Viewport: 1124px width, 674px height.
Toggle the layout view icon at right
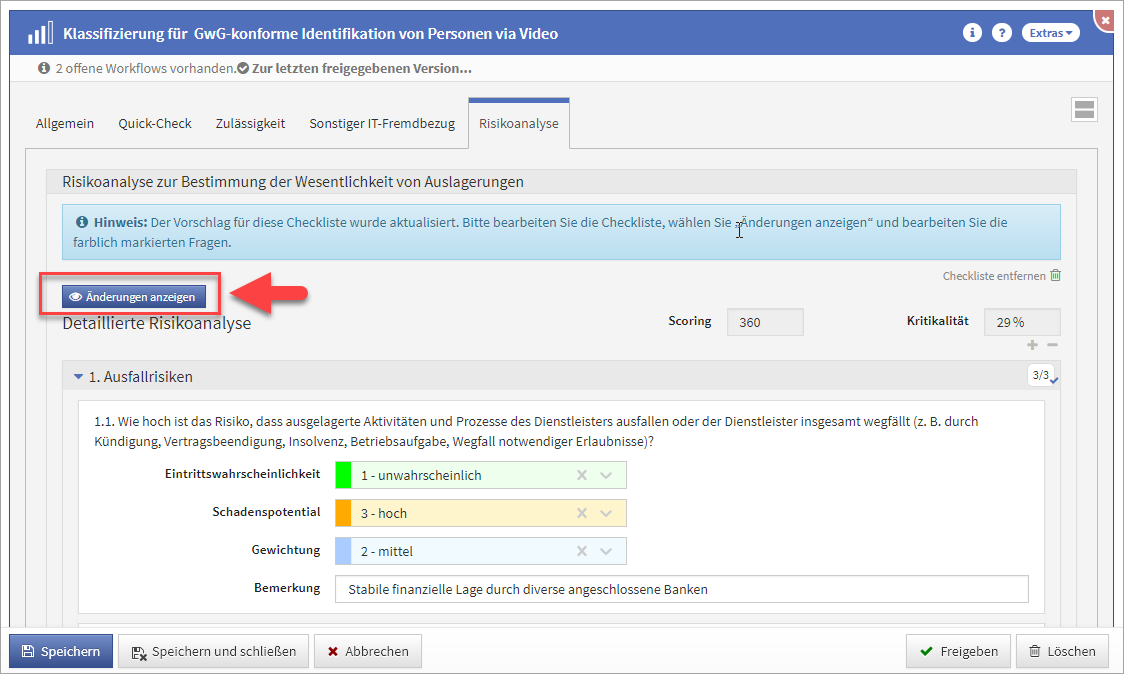pos(1084,110)
